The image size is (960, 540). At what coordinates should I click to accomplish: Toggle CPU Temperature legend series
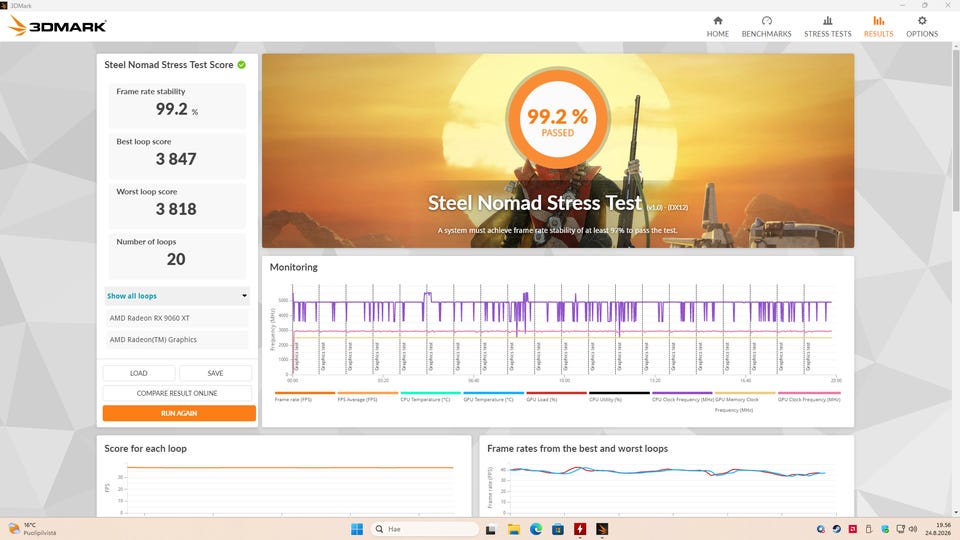click(430, 397)
